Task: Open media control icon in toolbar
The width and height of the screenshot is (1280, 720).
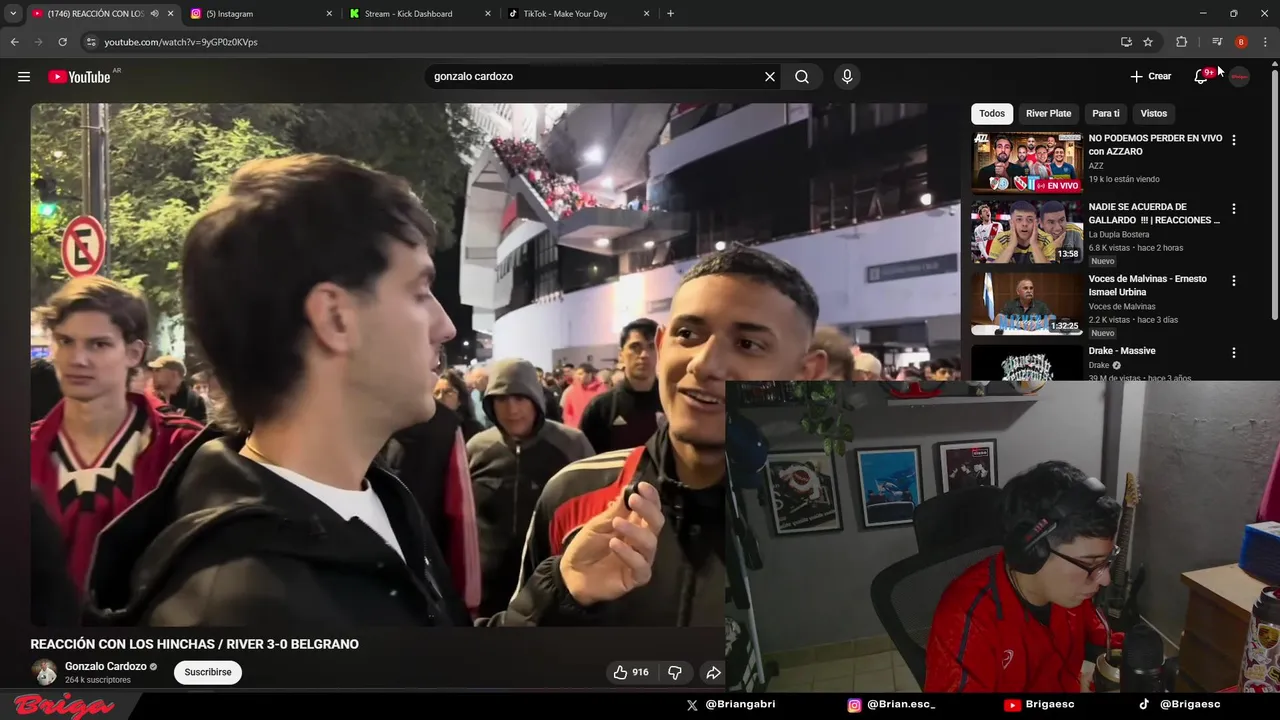Action: [1217, 42]
